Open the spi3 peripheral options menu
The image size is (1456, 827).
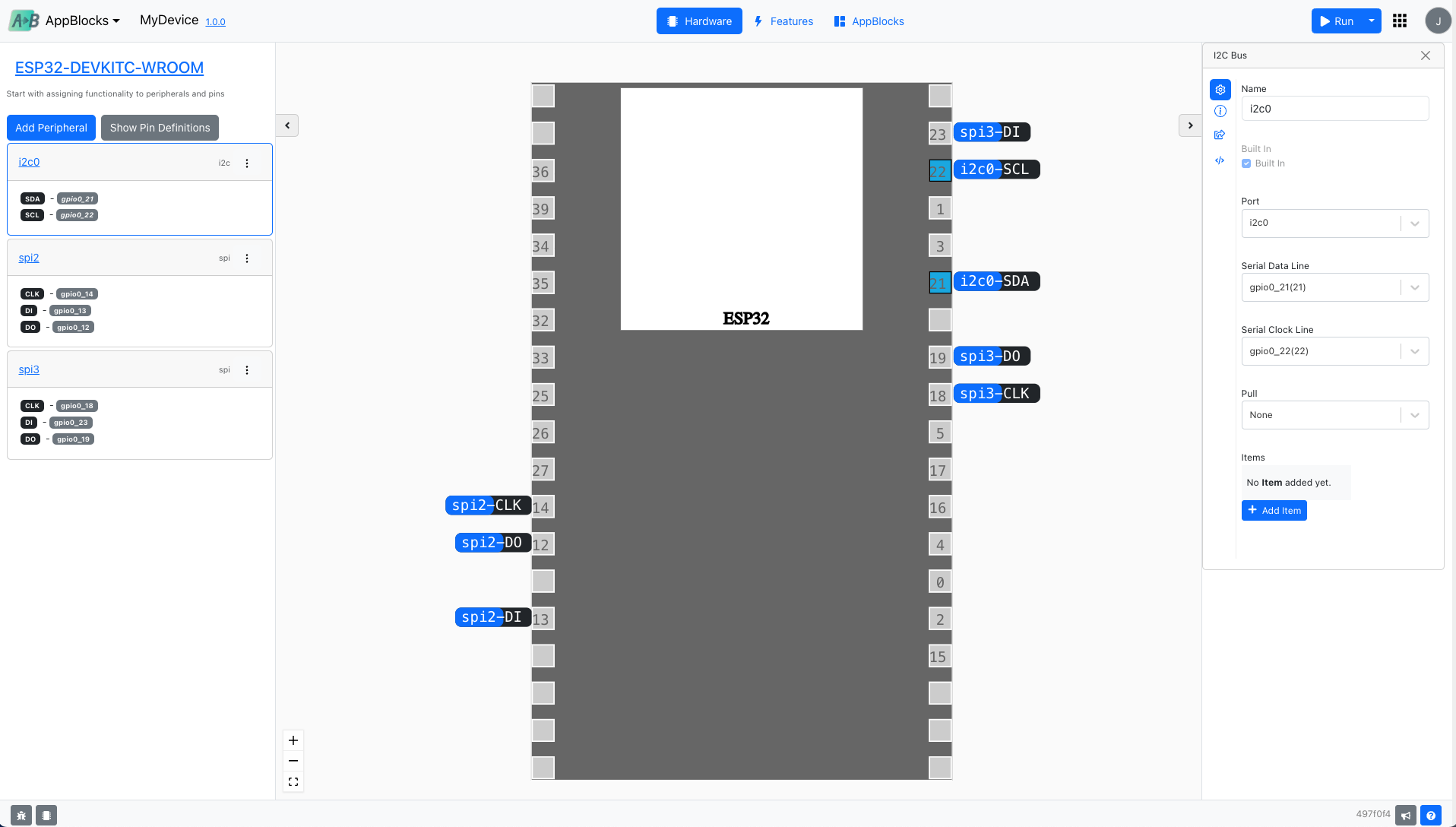tap(247, 370)
